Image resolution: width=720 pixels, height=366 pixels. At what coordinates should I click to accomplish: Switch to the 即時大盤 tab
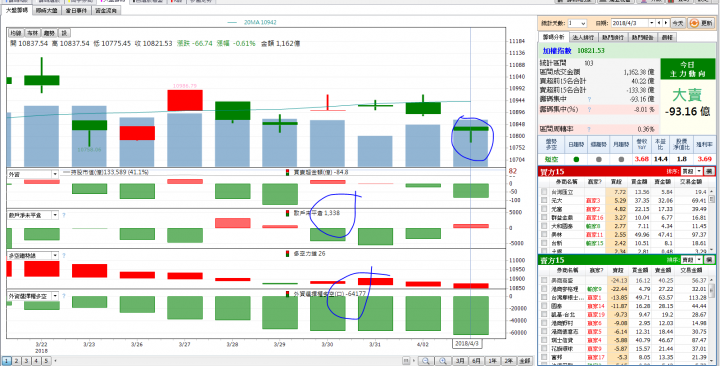click(47, 10)
